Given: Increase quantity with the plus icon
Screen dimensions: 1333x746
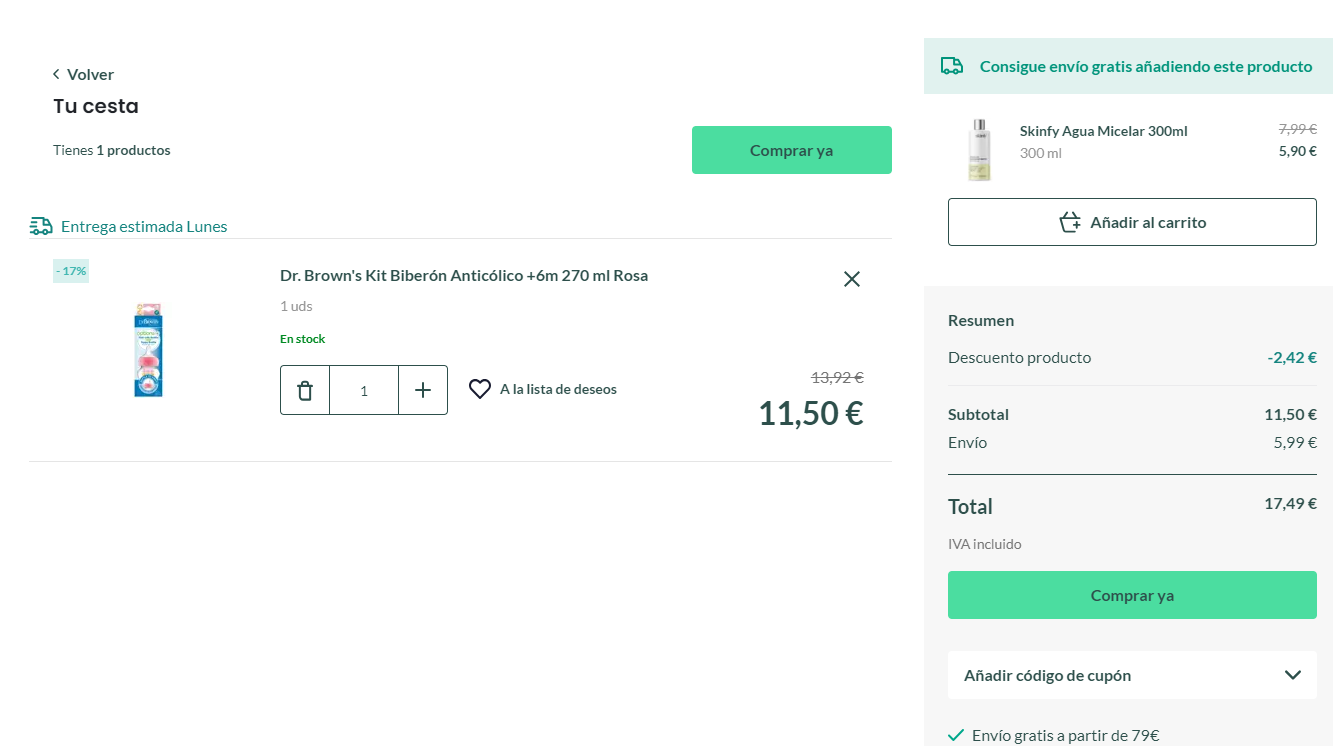Looking at the screenshot, I should coord(423,390).
